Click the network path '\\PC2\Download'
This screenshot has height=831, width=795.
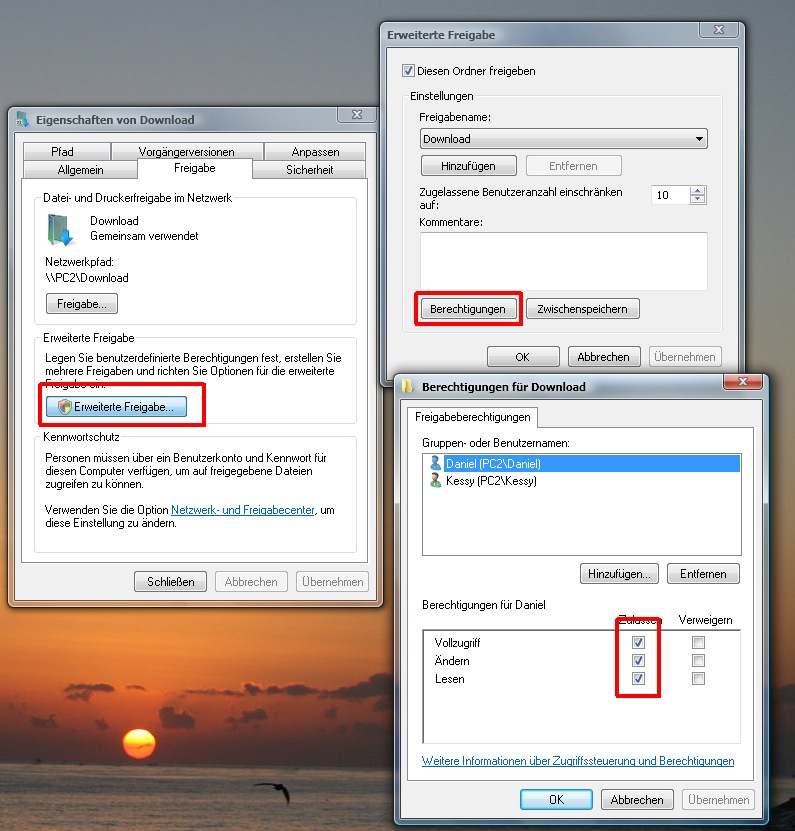(87, 278)
